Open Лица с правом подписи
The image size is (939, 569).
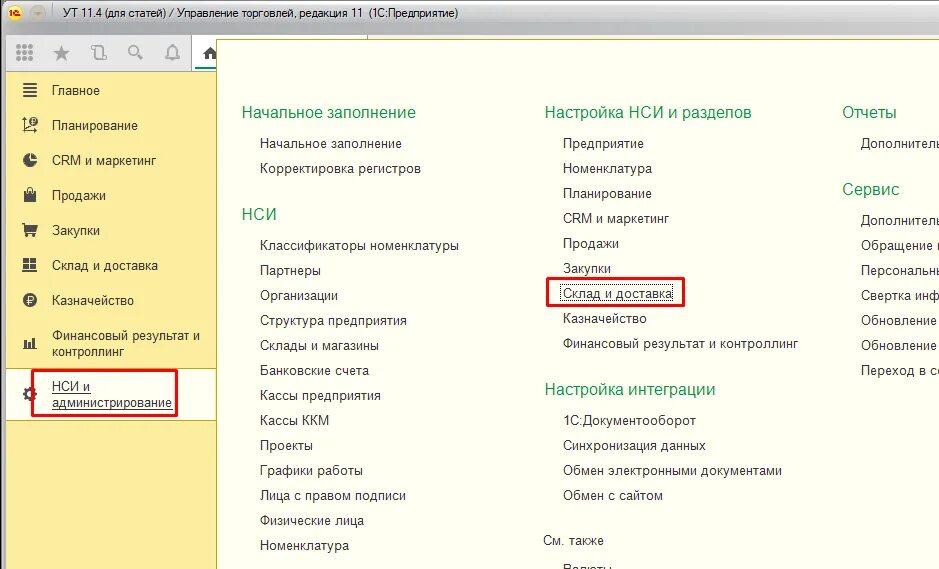click(332, 496)
